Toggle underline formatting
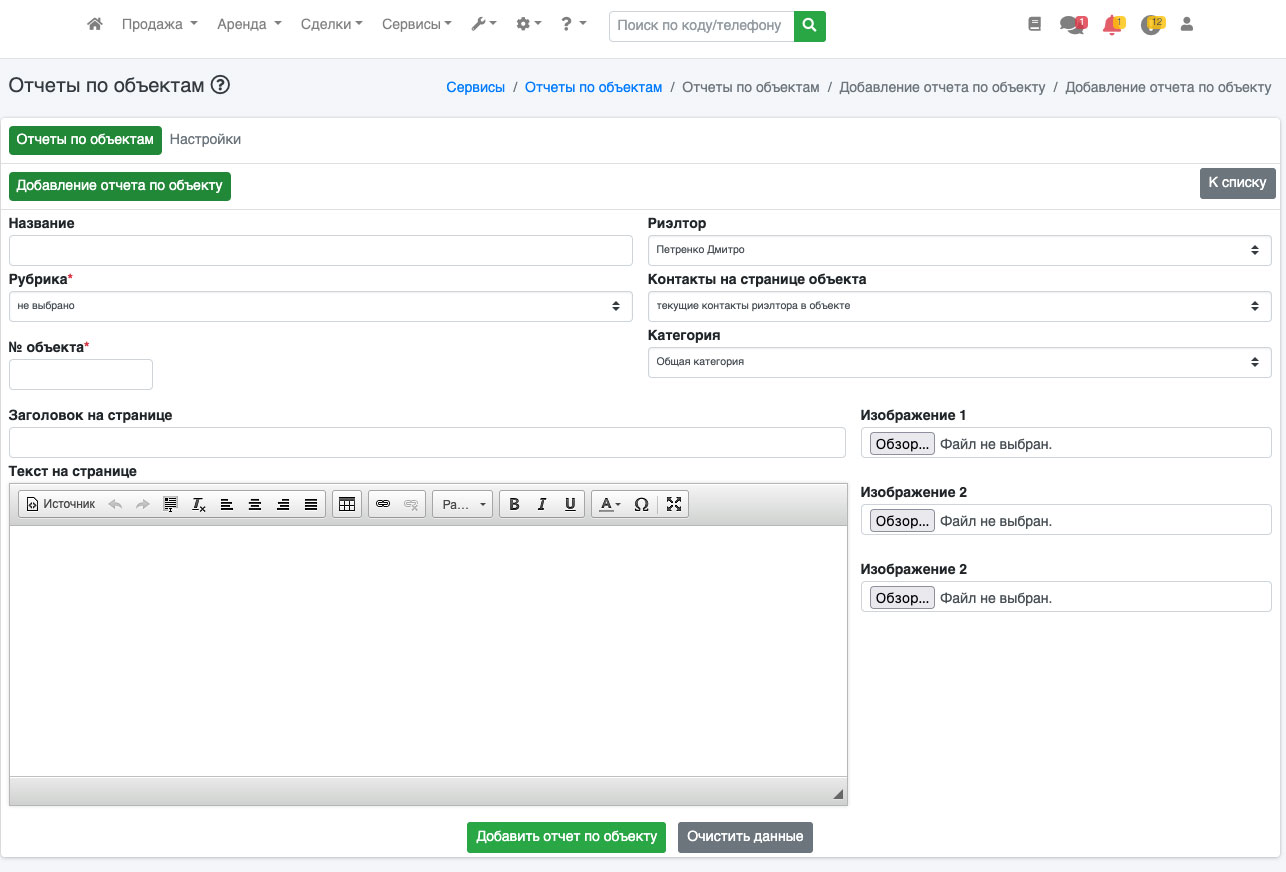 tap(570, 505)
